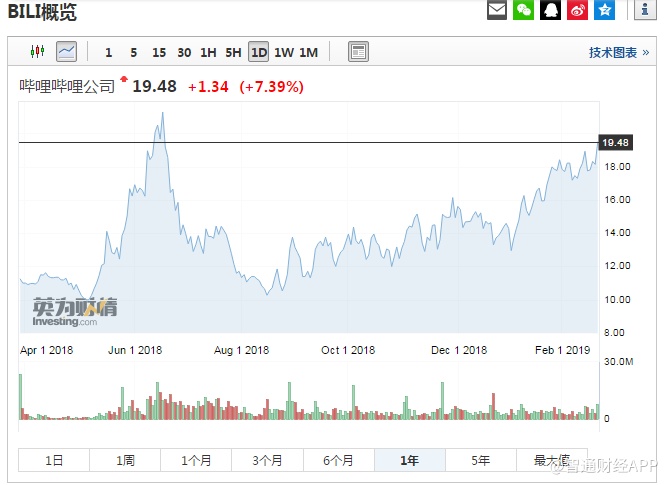This screenshot has height=485, width=668.
Task: Select the 1H interval
Action: (x=208, y=52)
